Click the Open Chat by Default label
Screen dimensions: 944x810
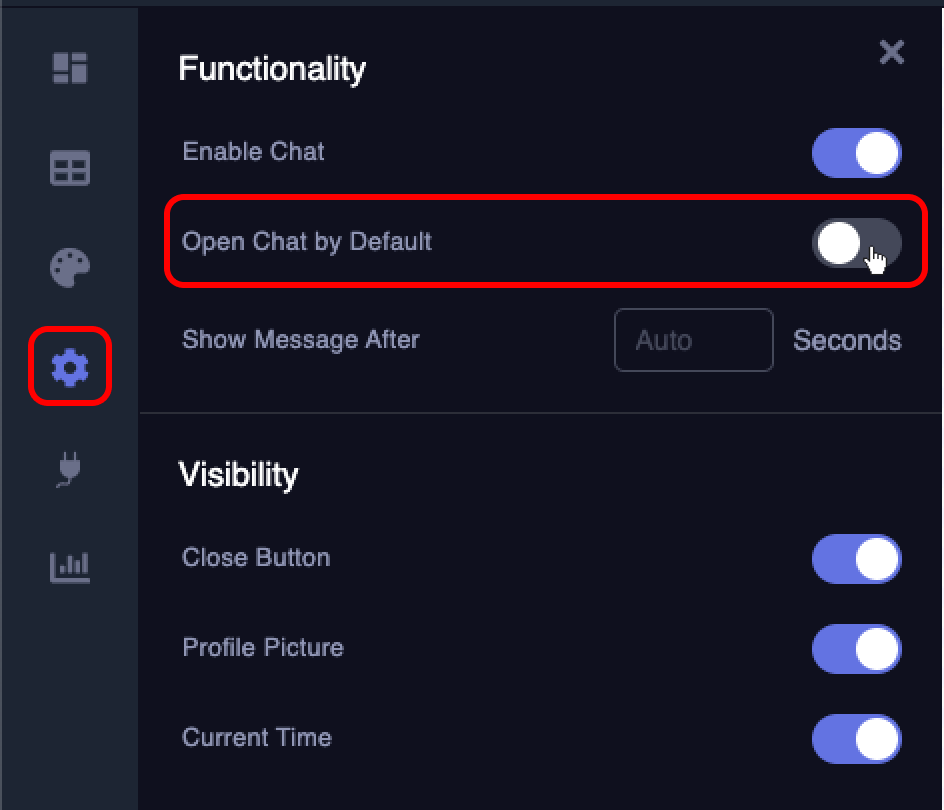click(x=307, y=242)
